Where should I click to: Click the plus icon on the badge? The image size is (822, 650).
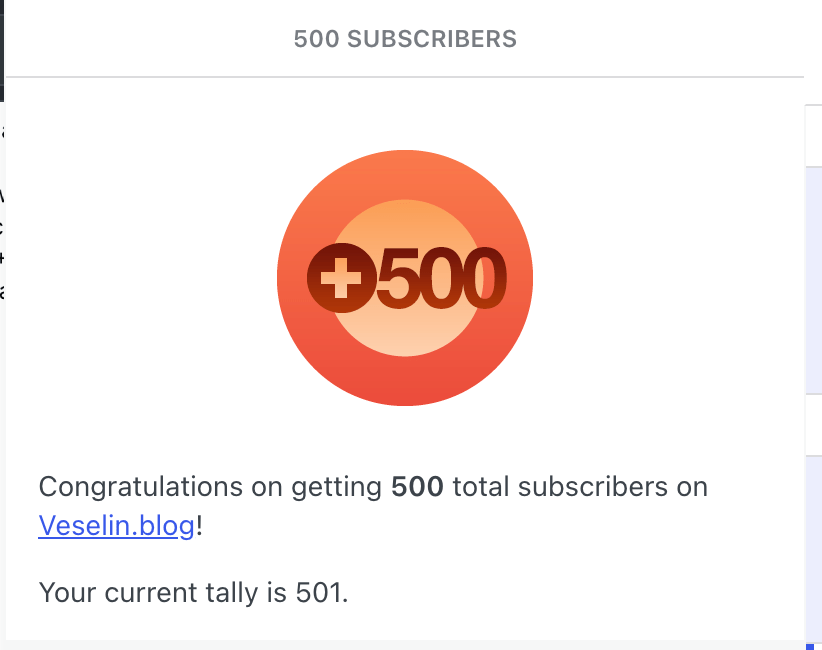pyautogui.click(x=341, y=277)
